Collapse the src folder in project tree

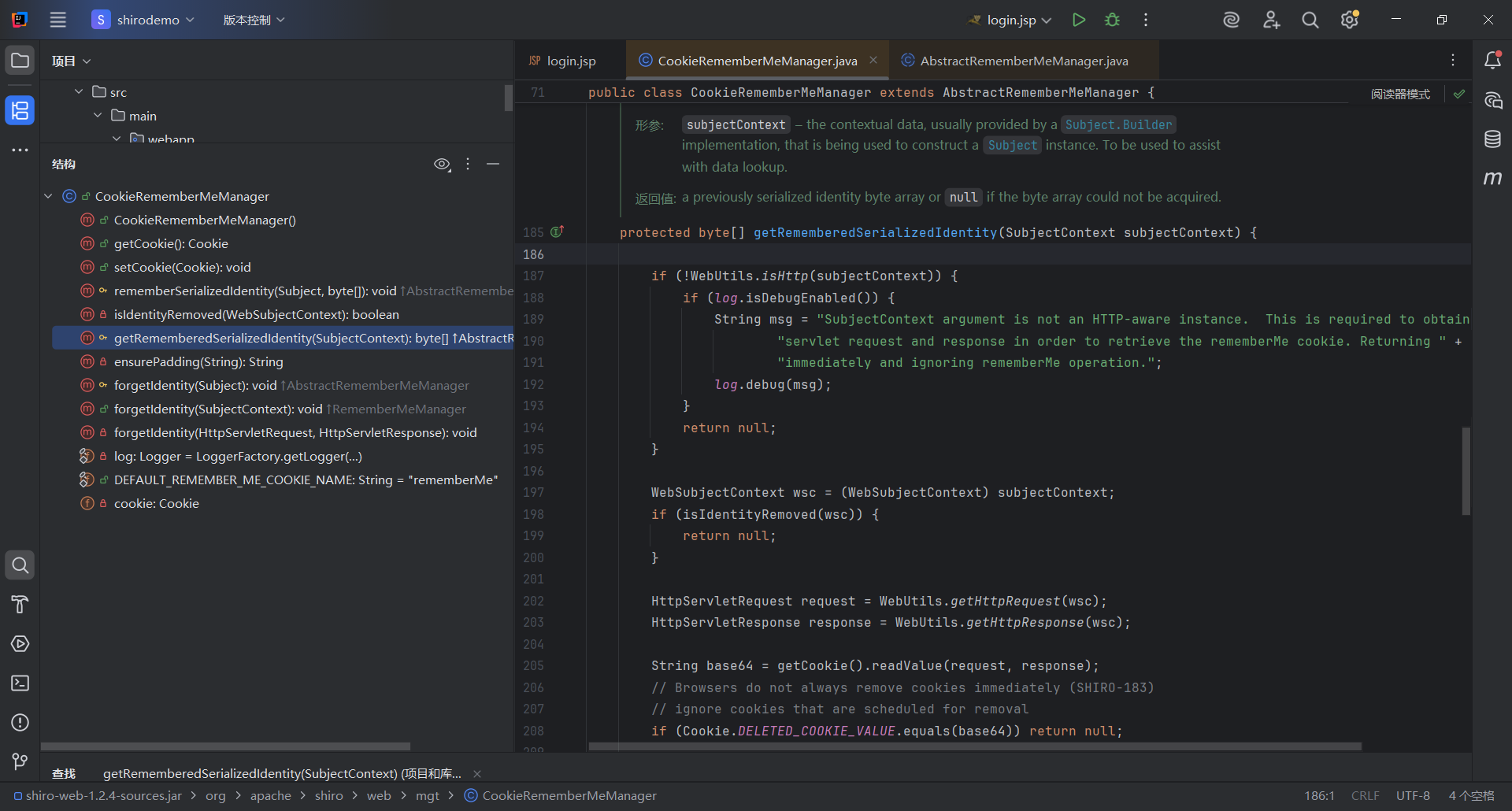79,92
